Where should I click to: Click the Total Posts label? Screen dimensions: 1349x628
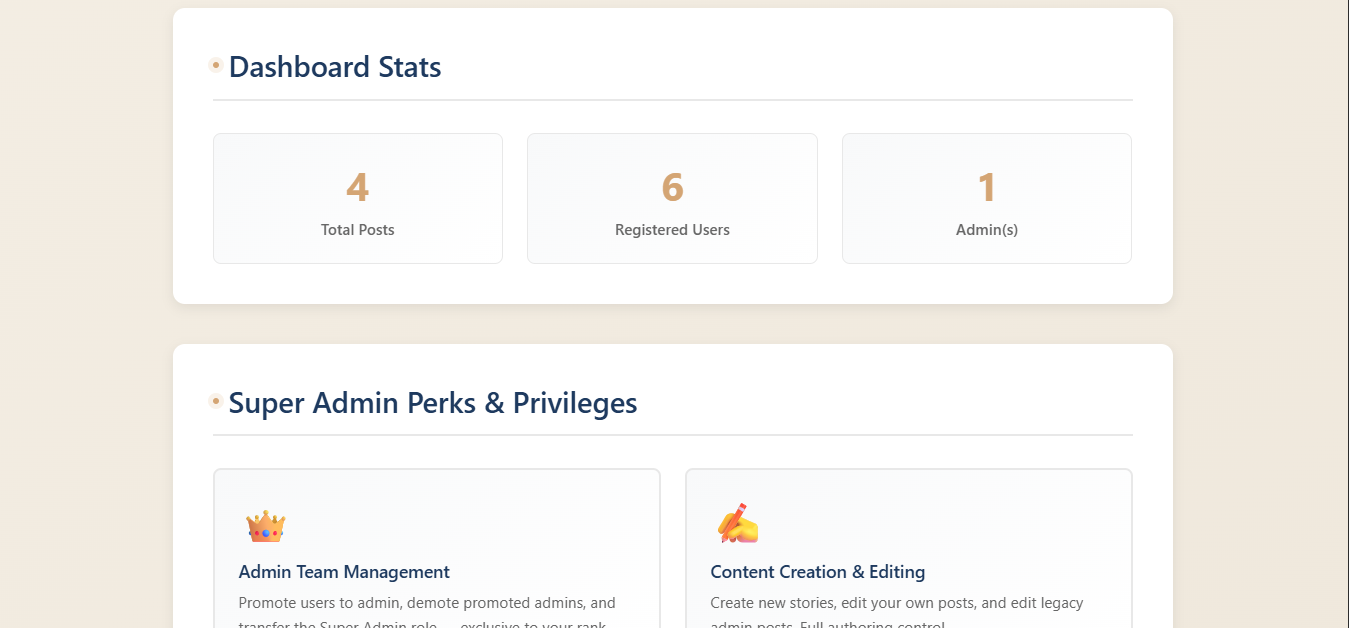tap(358, 230)
